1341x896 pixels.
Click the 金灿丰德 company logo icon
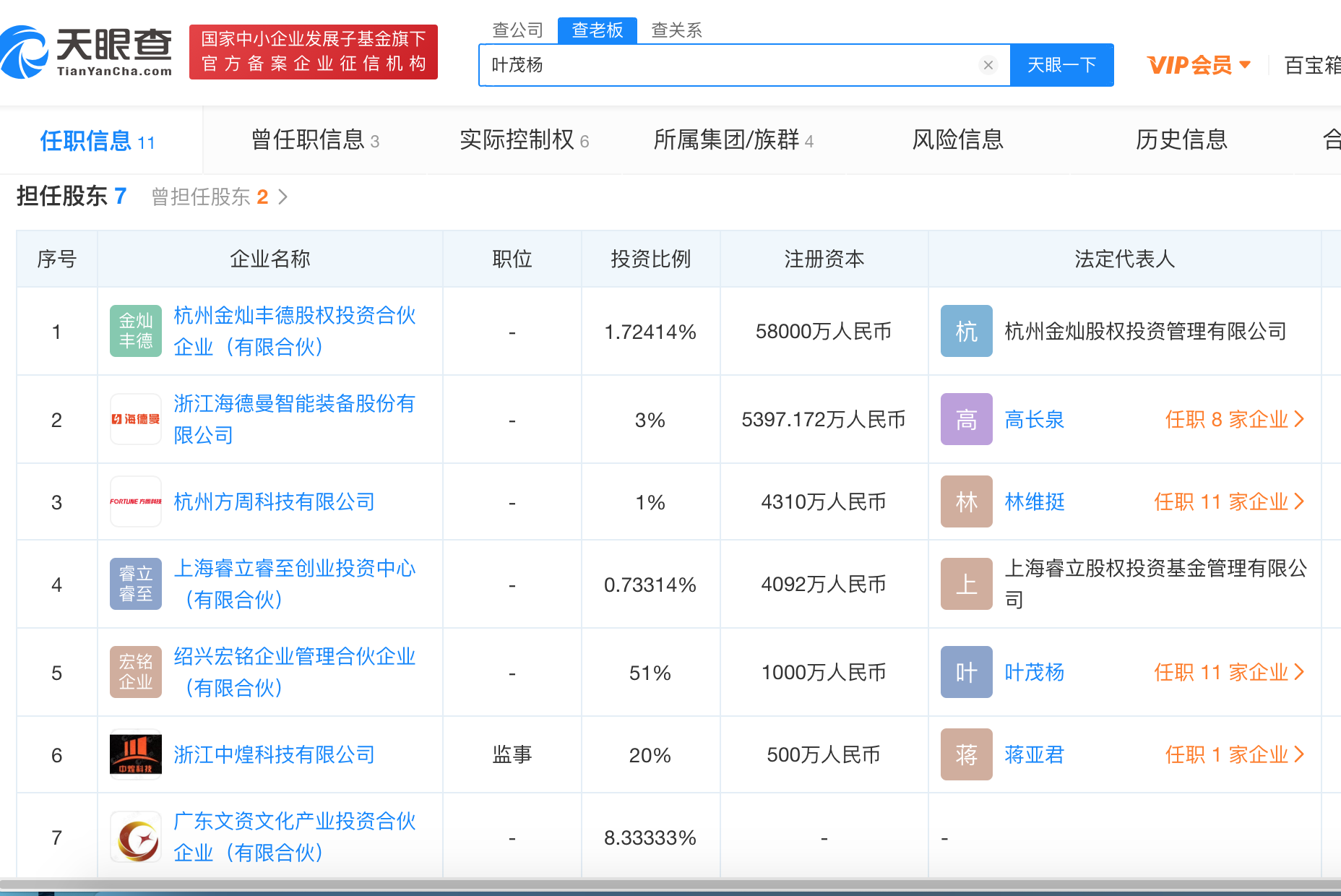[136, 331]
